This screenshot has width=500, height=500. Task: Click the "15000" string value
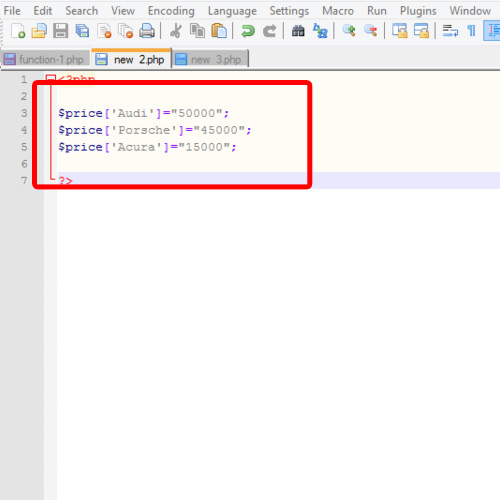pos(204,147)
